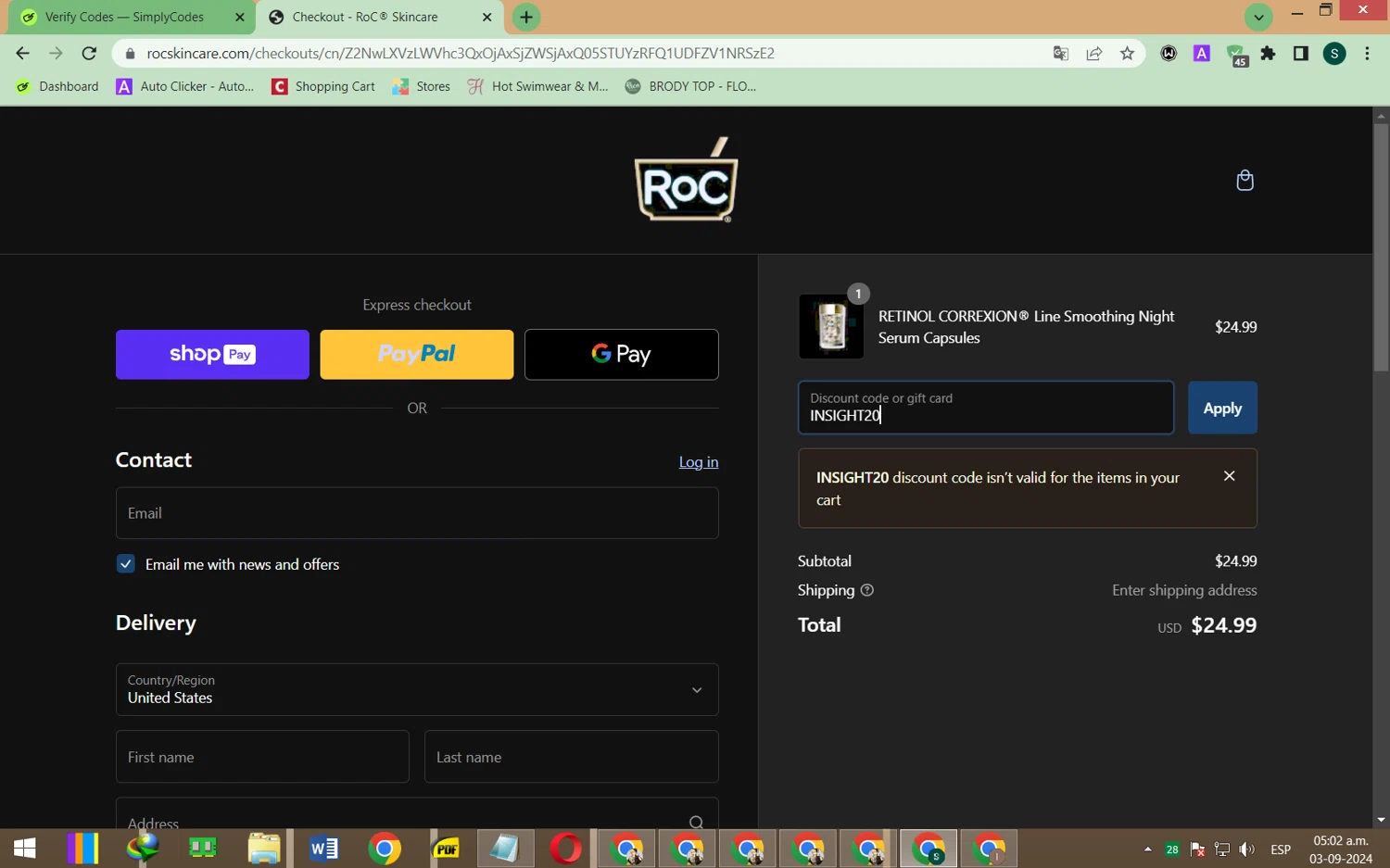
Task: Click the First name field
Action: coord(262,757)
